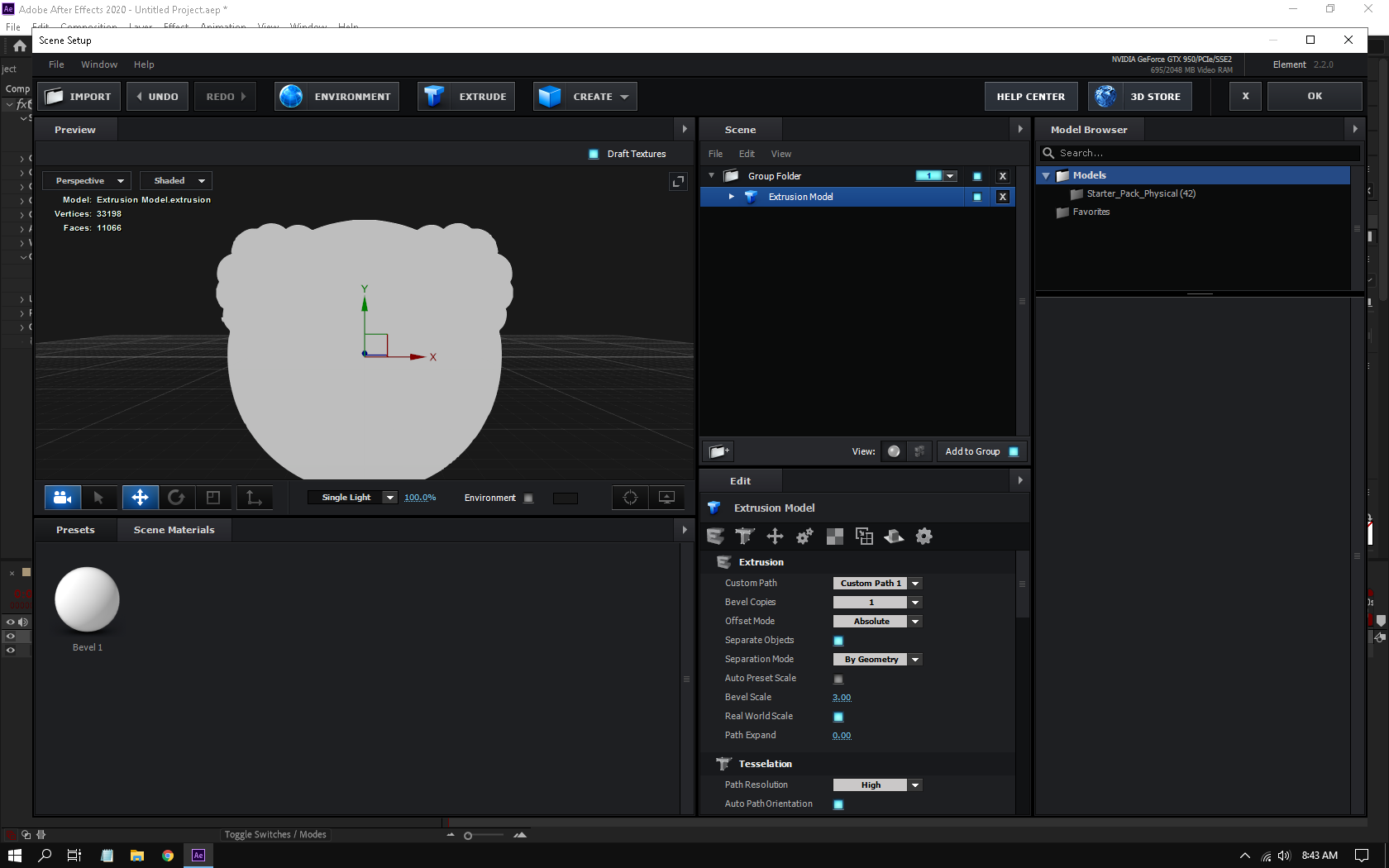1389x868 pixels.
Task: Enable the Environment checkbox in the preview toolbar
Action: point(527,498)
